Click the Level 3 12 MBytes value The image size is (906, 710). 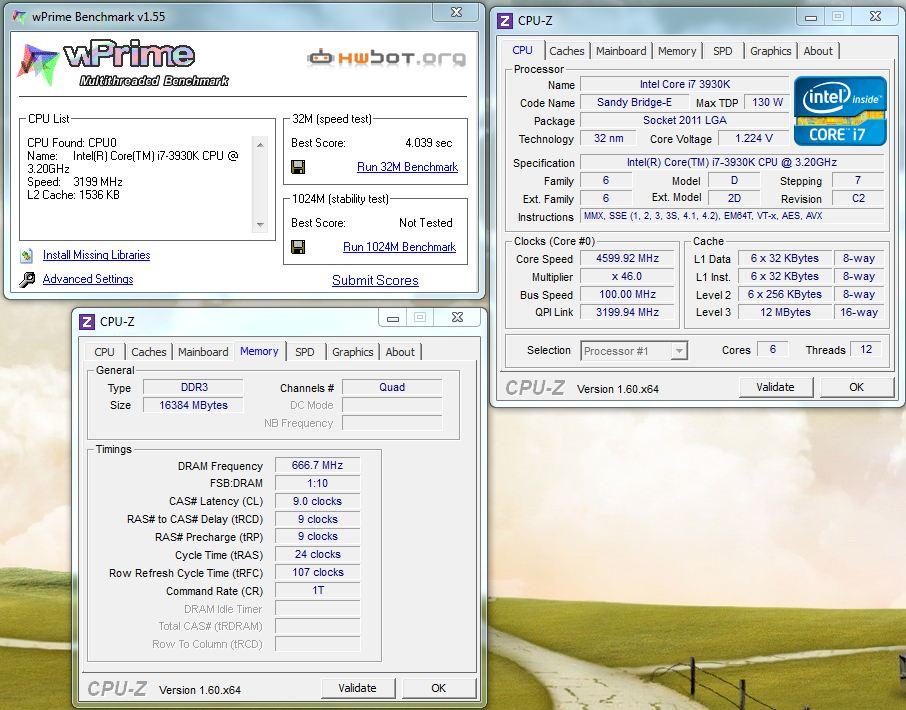(785, 312)
